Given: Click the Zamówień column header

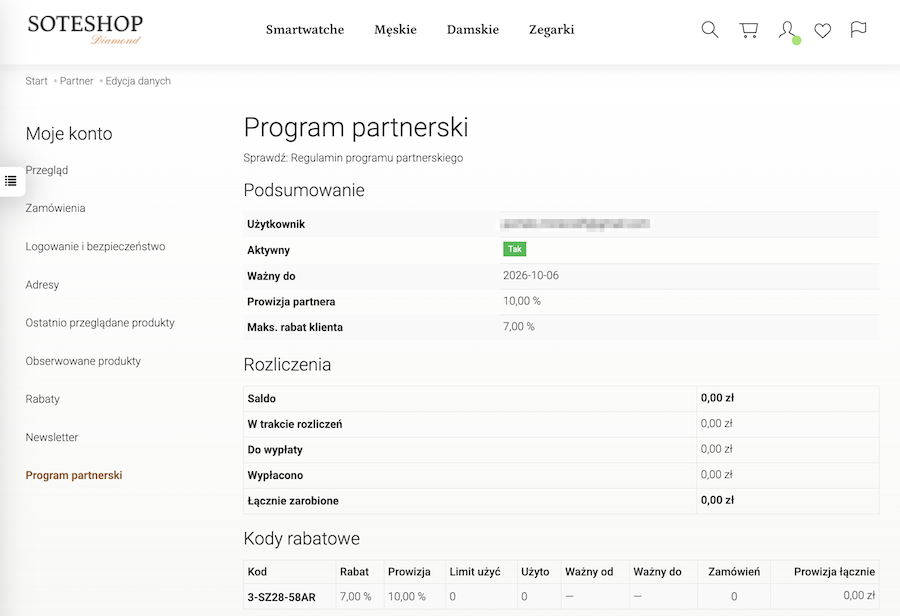Looking at the screenshot, I should tap(734, 572).
